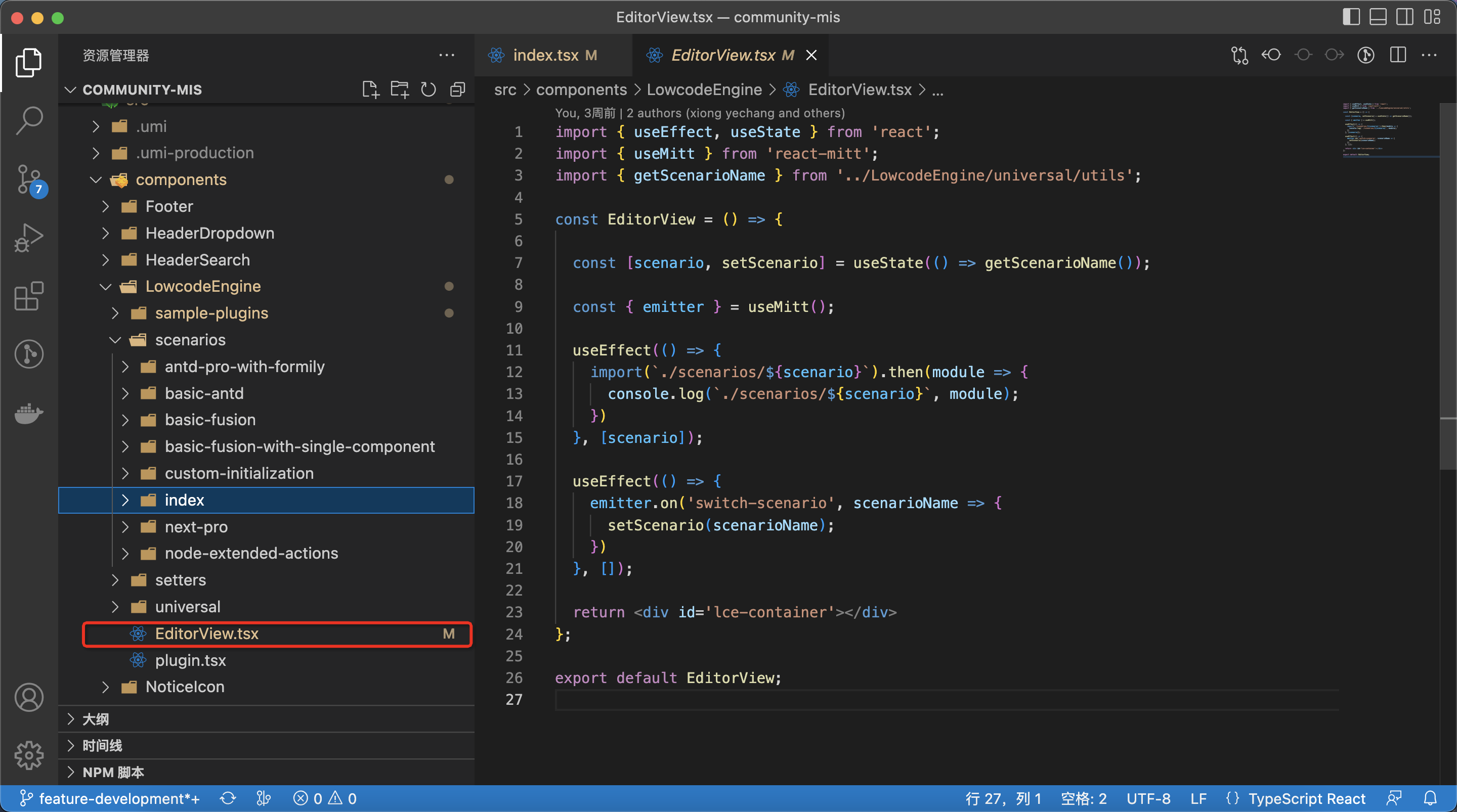Collapse all folders in Explorer
This screenshot has width=1457, height=812.
[x=457, y=89]
